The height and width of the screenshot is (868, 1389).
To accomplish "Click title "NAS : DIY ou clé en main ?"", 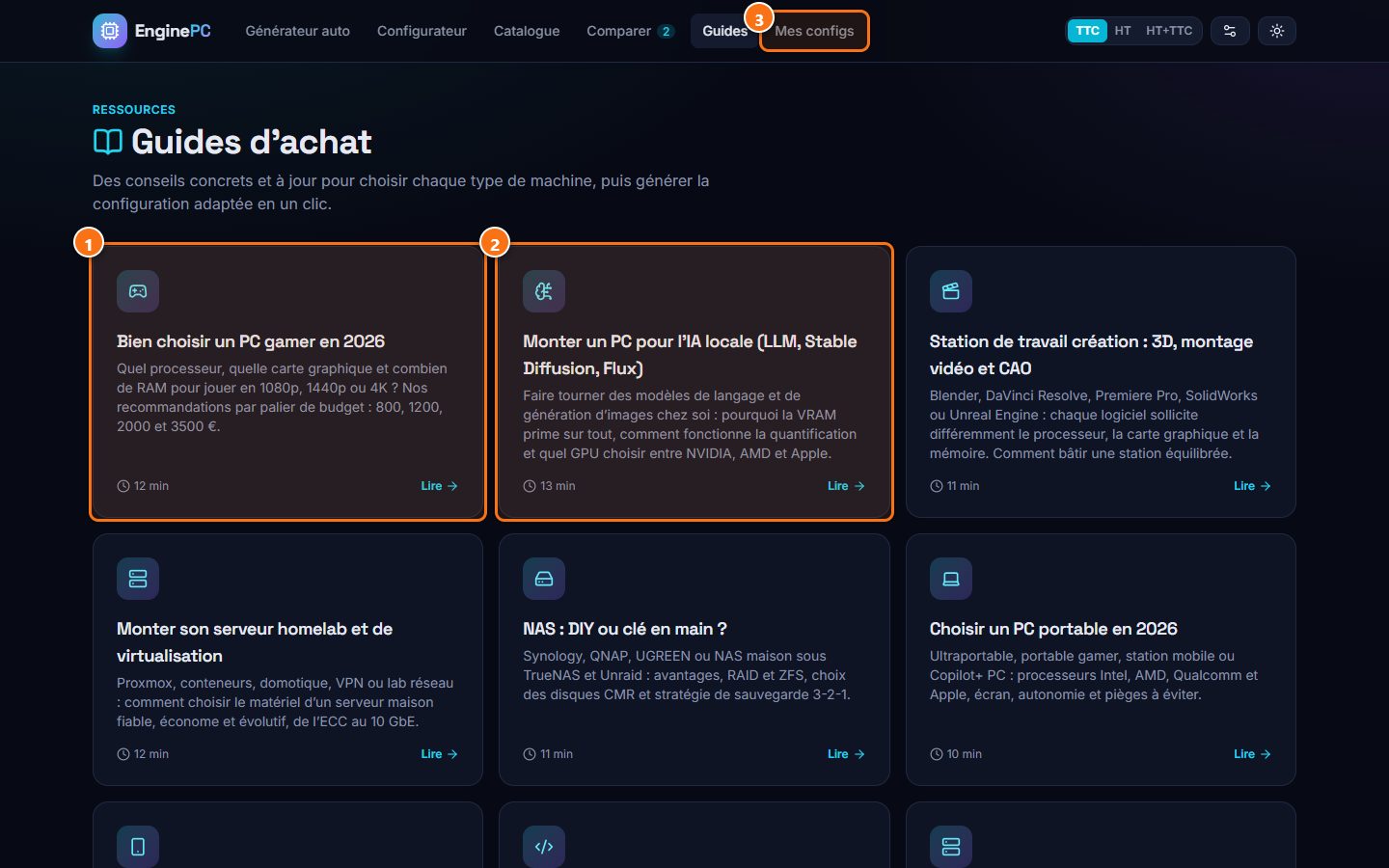I will [625, 629].
